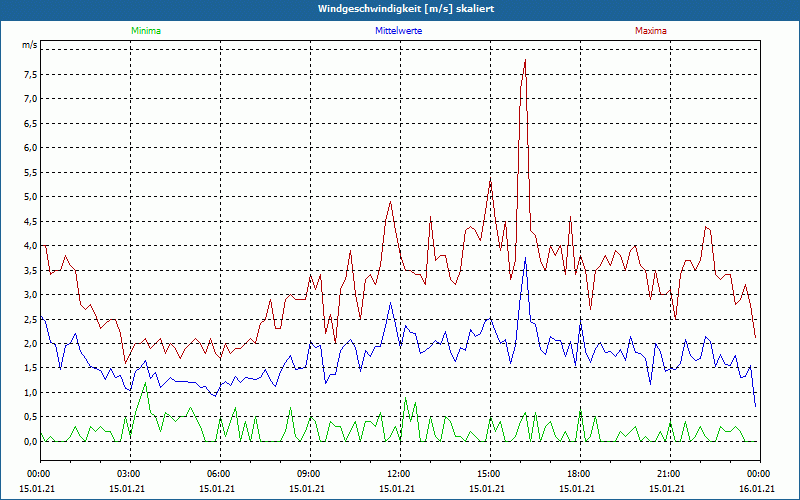
Task: Select the 1,0 y-axis value
Action: (x=31, y=393)
